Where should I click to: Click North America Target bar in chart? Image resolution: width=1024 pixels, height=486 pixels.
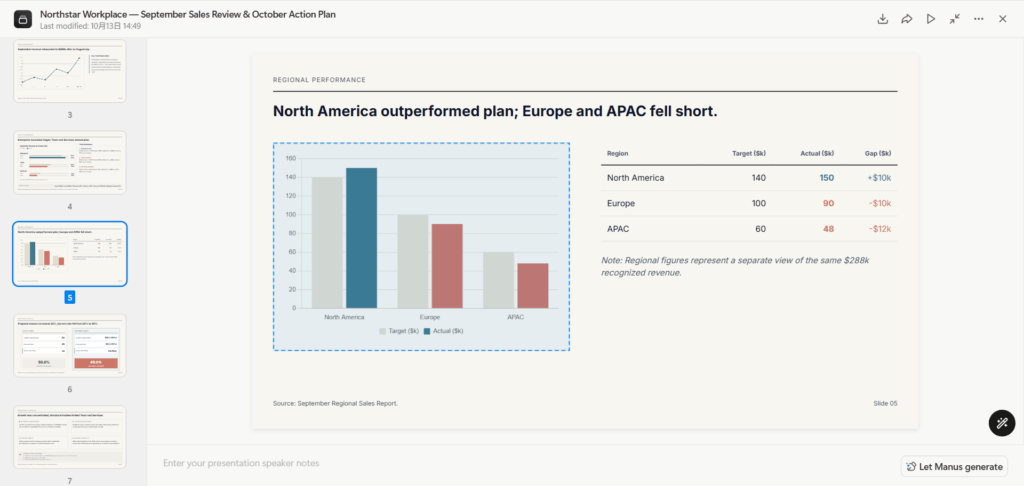327,242
